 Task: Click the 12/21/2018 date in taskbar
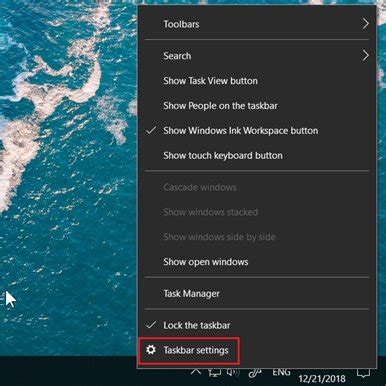tap(322, 379)
